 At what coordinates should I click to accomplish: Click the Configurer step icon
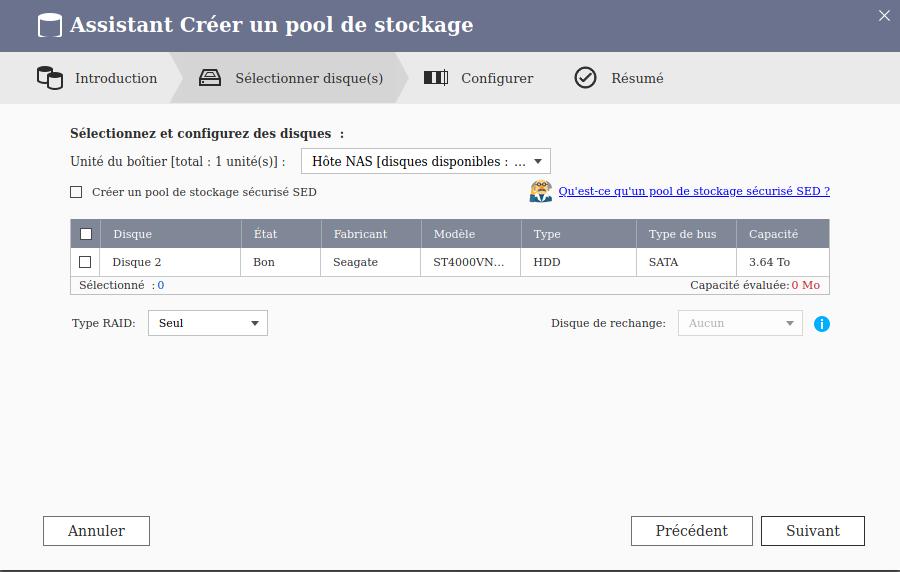click(435, 78)
